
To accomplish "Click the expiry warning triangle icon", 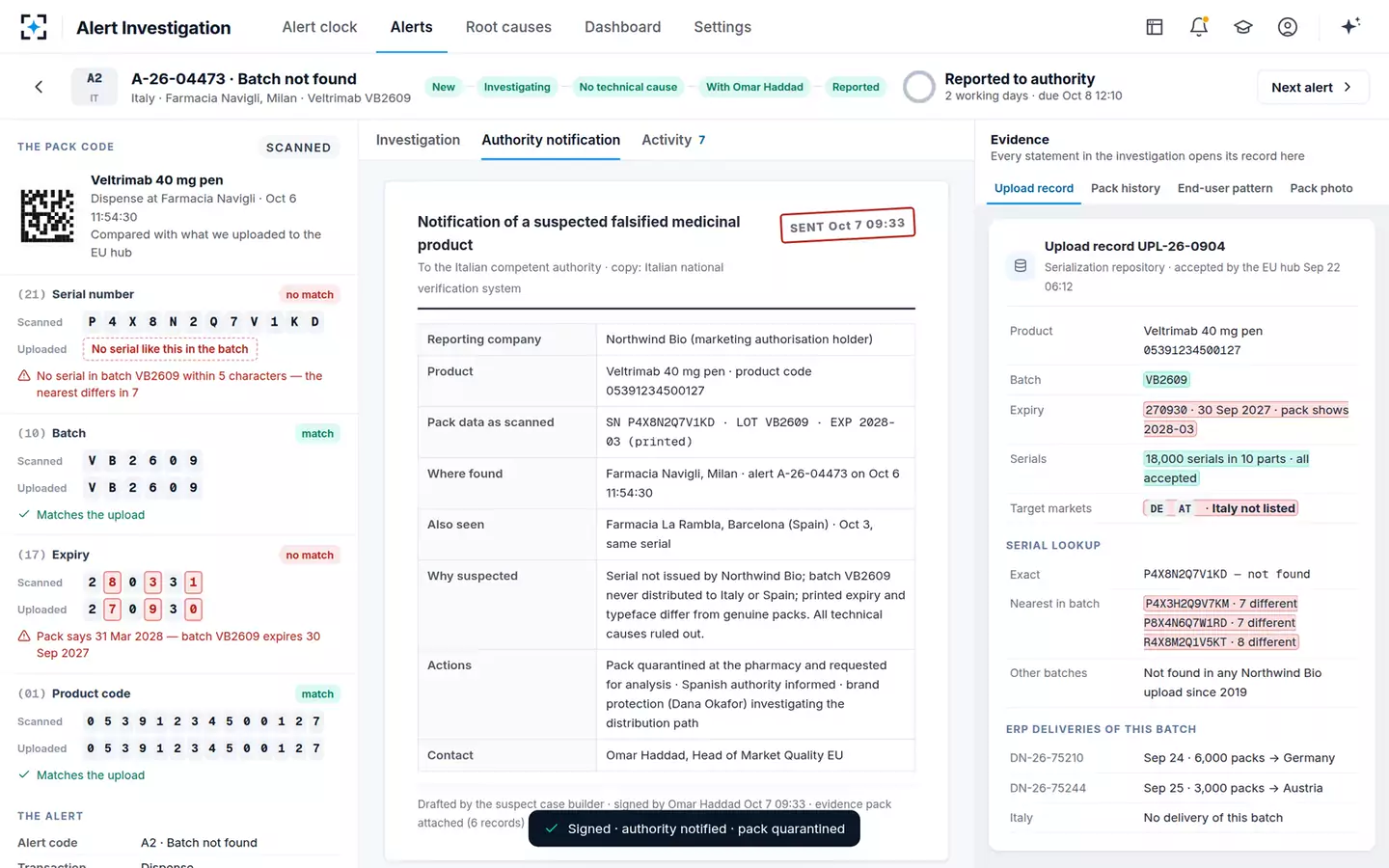I will coord(24,637).
